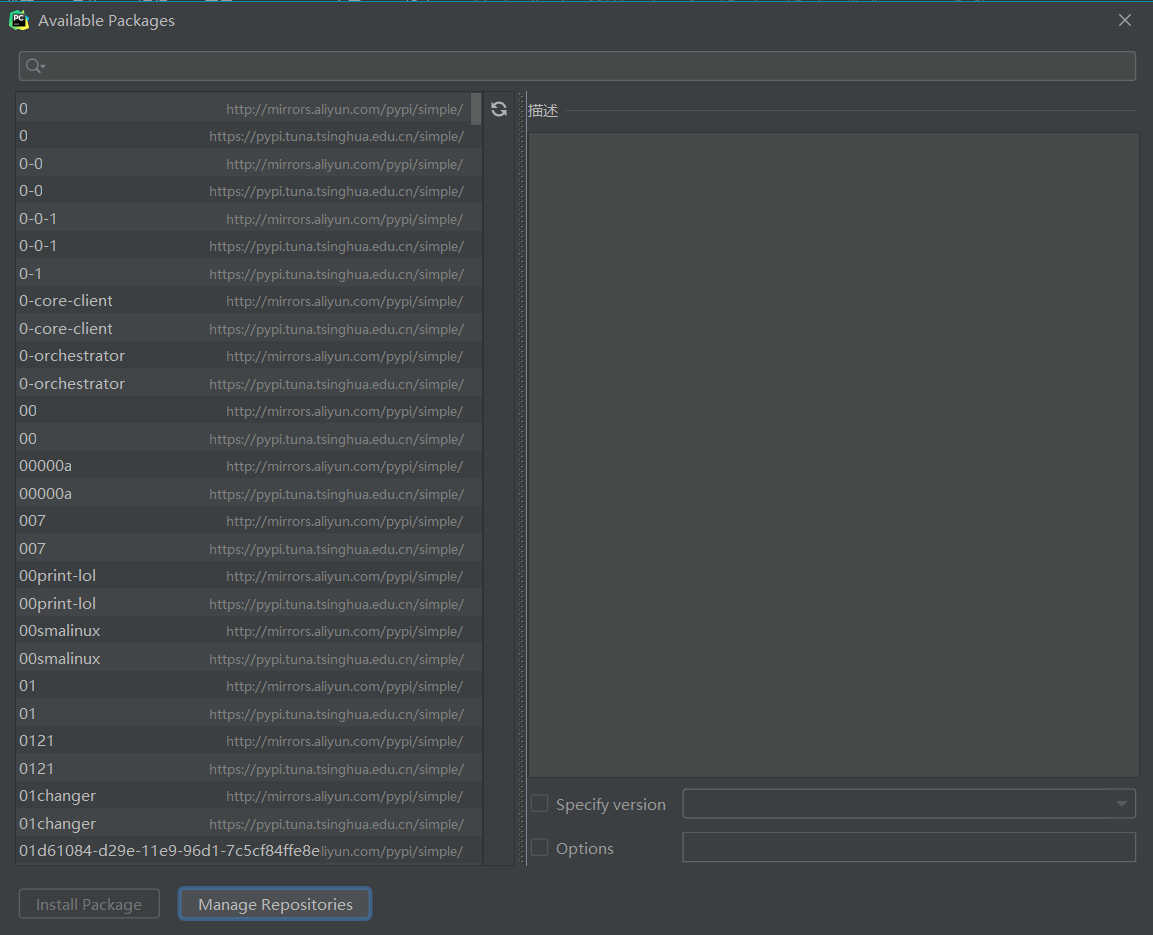Select 00print-lol from aliyun mirror

249,576
